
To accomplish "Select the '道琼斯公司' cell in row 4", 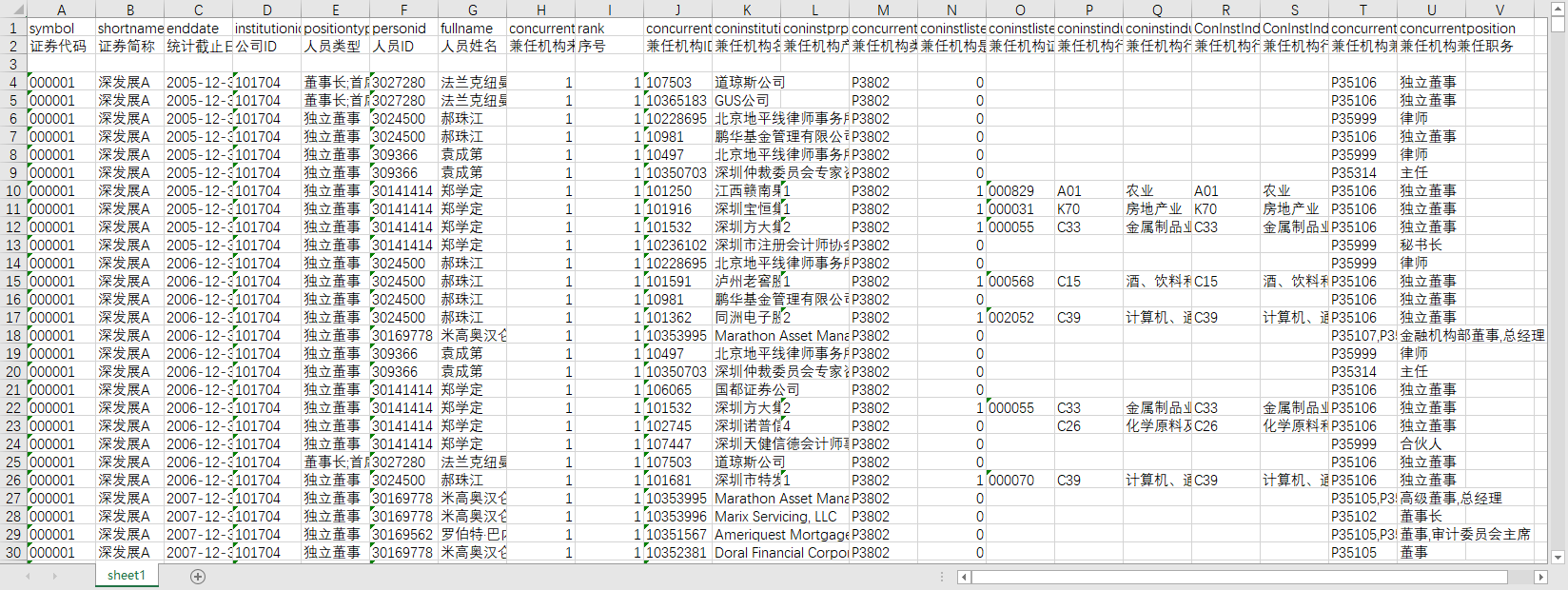I will point(747,82).
